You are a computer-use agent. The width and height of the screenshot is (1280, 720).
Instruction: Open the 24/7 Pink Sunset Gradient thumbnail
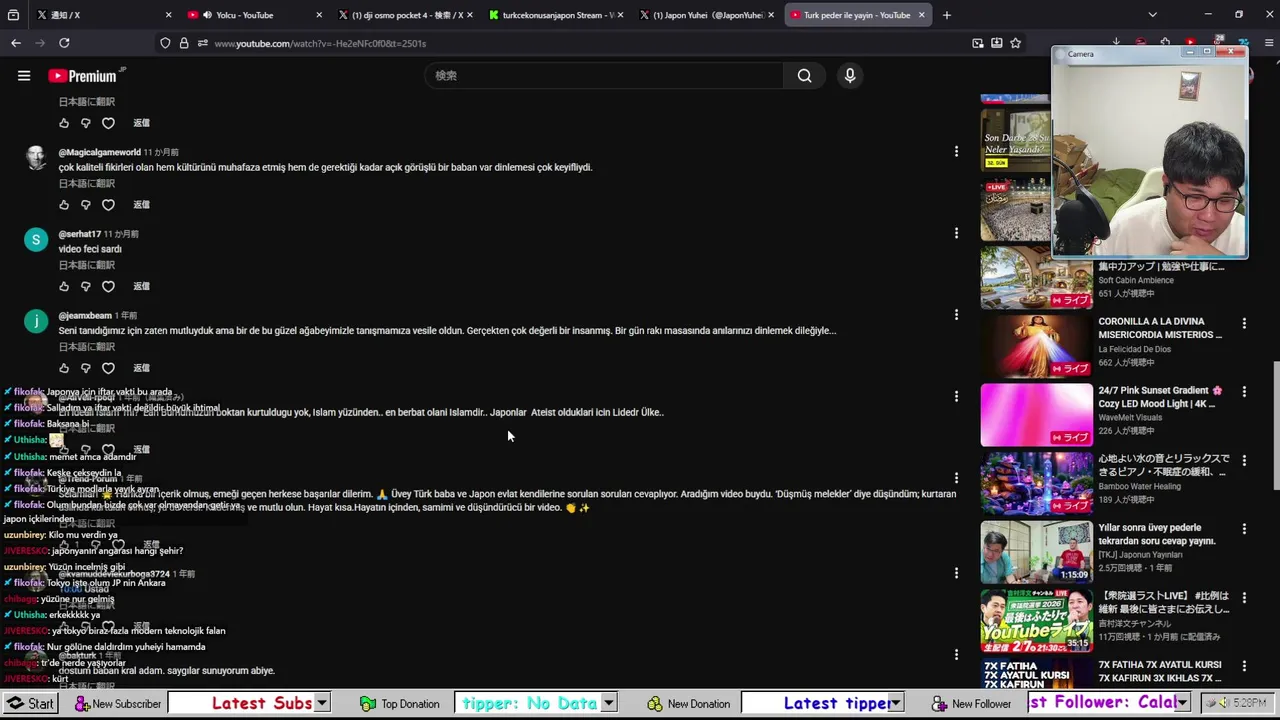(1036, 415)
